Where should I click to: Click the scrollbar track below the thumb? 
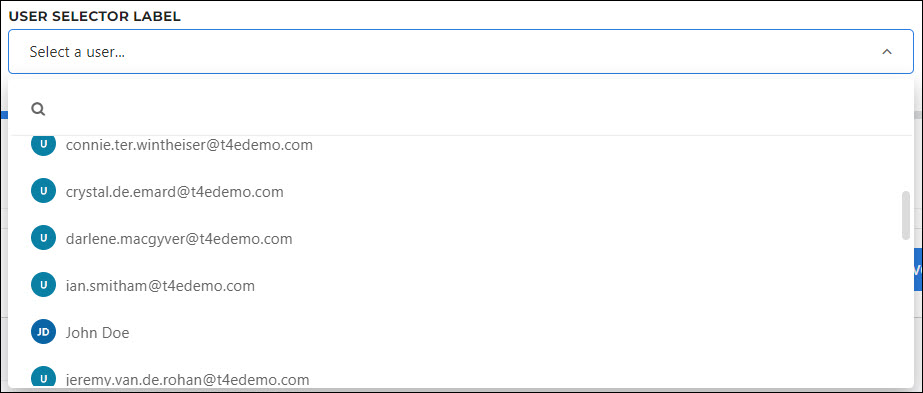(x=905, y=312)
